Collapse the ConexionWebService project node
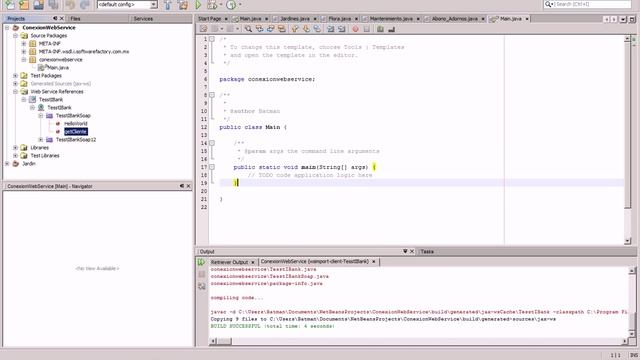The image size is (640, 360). coord(7,28)
